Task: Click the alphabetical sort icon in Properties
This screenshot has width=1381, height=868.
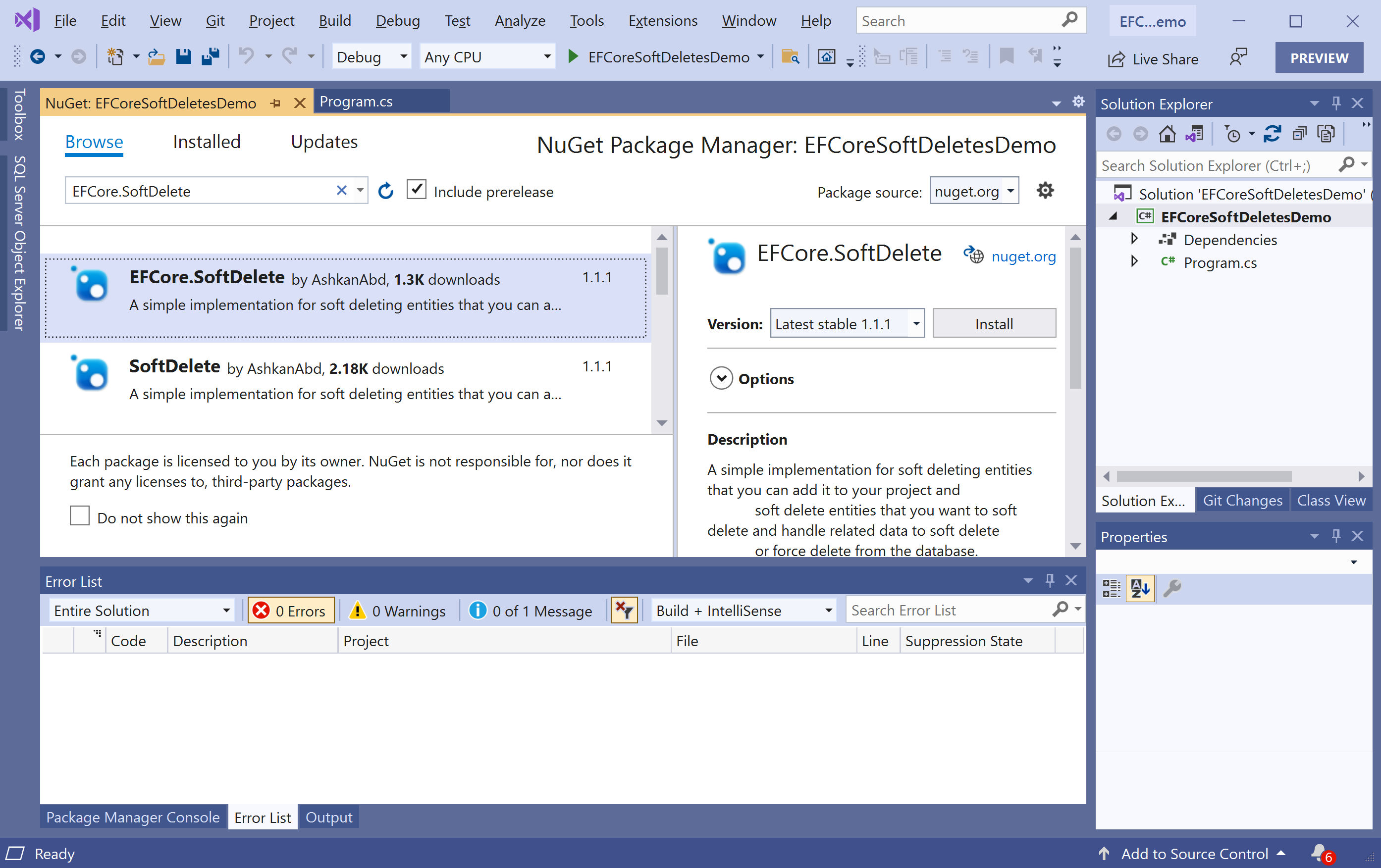Action: pyautogui.click(x=1140, y=588)
